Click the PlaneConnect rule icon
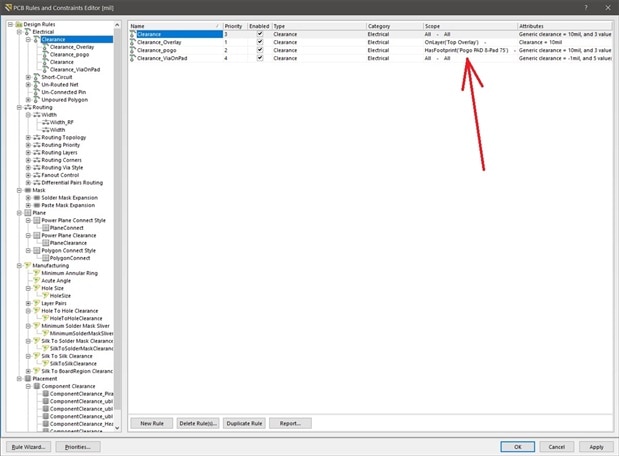This screenshot has width=619, height=456. click(46, 228)
